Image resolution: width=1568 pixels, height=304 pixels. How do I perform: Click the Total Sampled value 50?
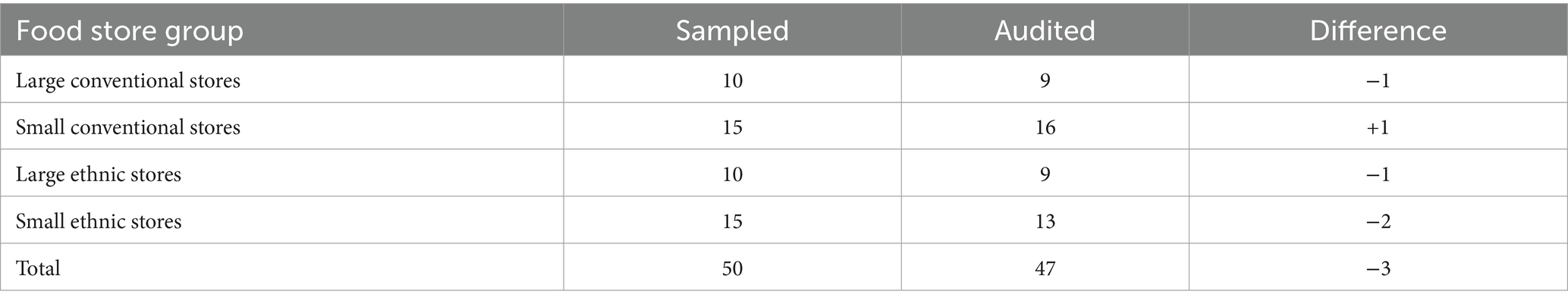click(x=732, y=268)
